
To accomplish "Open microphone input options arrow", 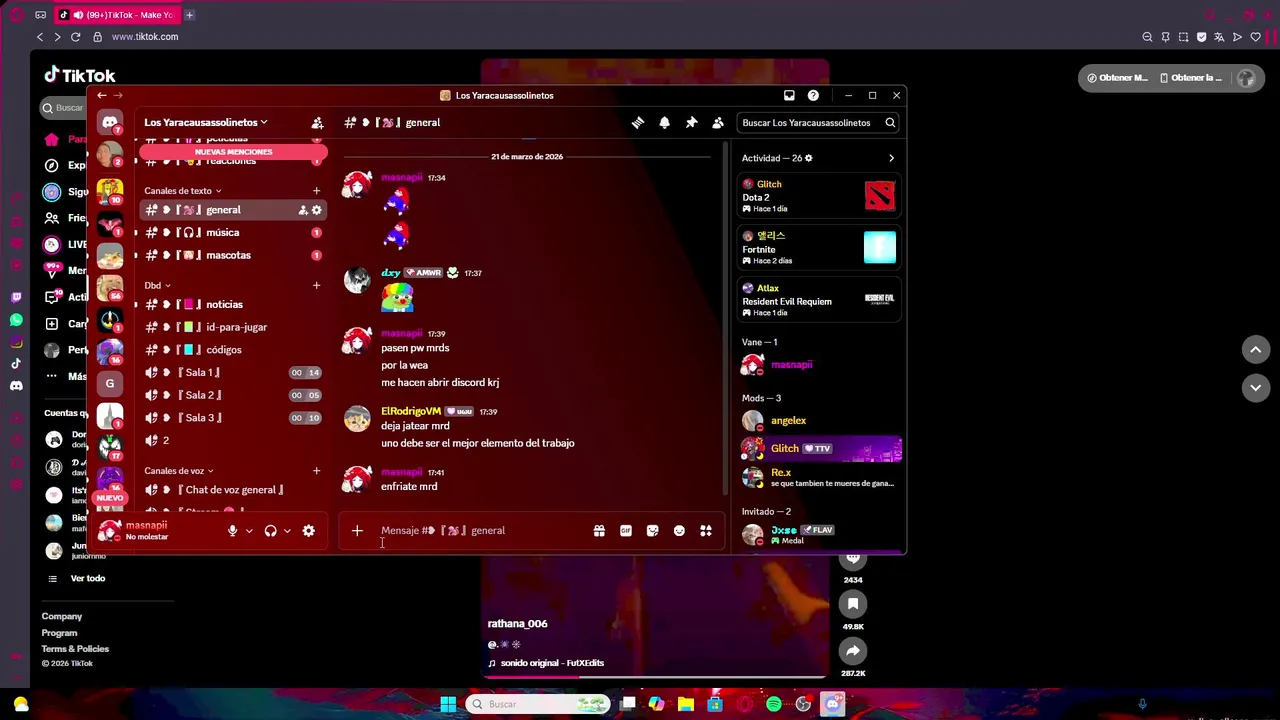I will pyautogui.click(x=249, y=531).
